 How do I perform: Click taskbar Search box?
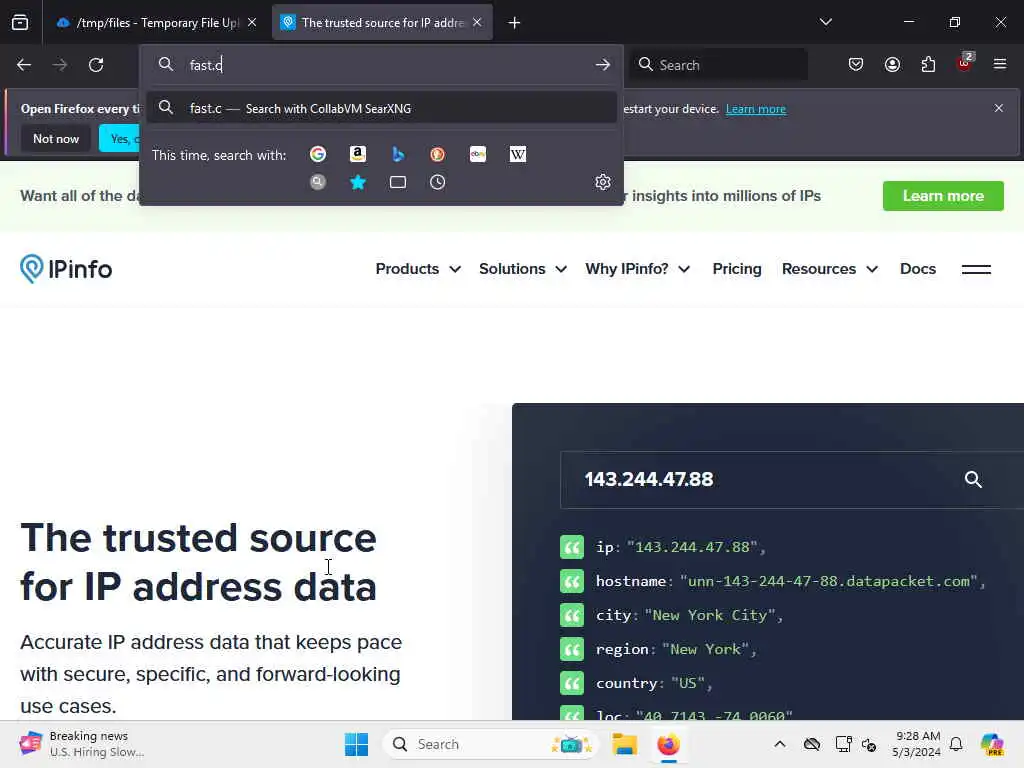click(x=490, y=744)
